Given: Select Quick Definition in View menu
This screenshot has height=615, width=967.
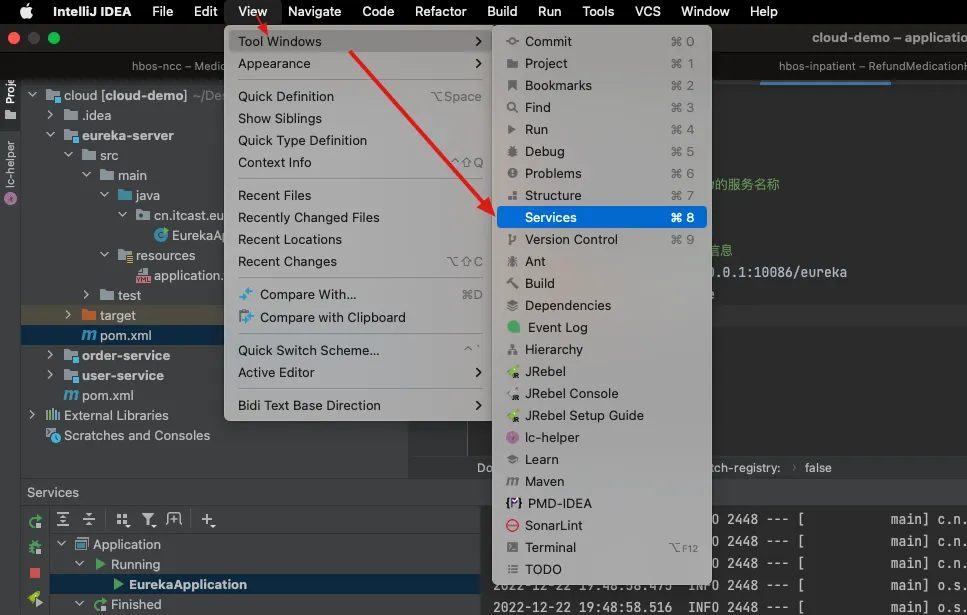Looking at the screenshot, I should pyautogui.click(x=360, y=96).
